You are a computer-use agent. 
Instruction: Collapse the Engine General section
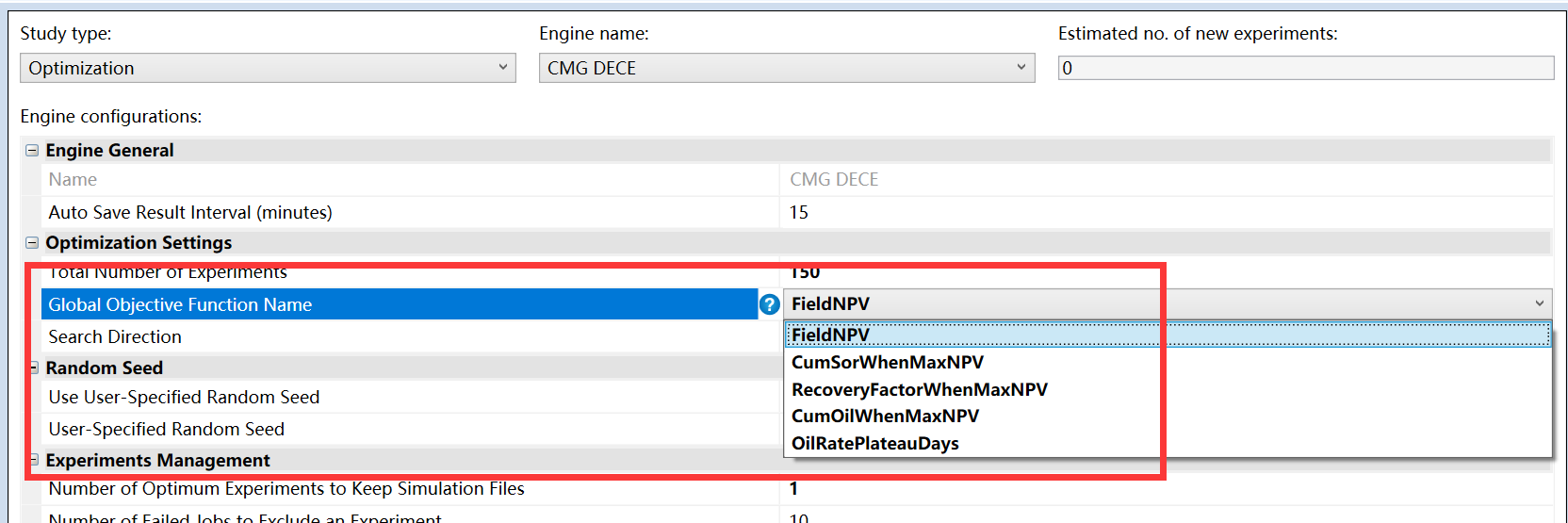coord(32,151)
